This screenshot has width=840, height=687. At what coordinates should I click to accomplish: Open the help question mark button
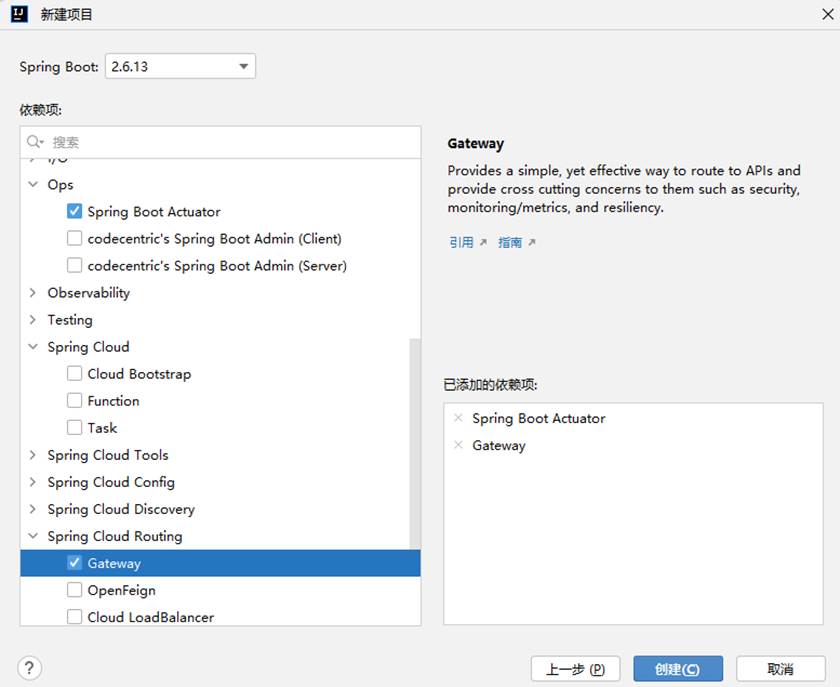coord(29,668)
